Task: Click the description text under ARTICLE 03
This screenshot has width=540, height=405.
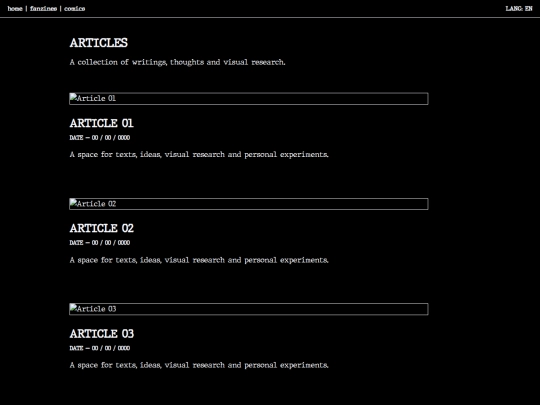Action: 199,365
